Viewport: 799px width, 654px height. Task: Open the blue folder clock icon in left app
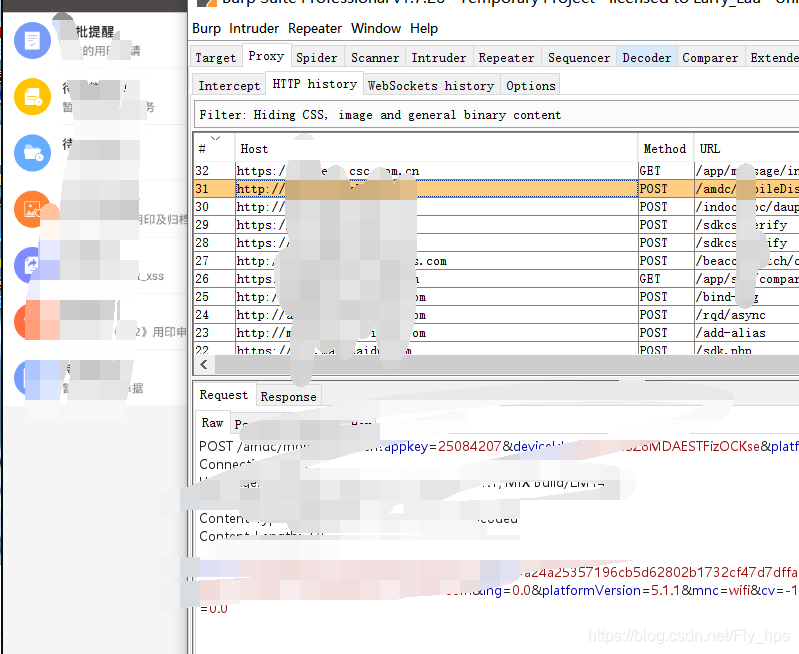click(x=32, y=152)
